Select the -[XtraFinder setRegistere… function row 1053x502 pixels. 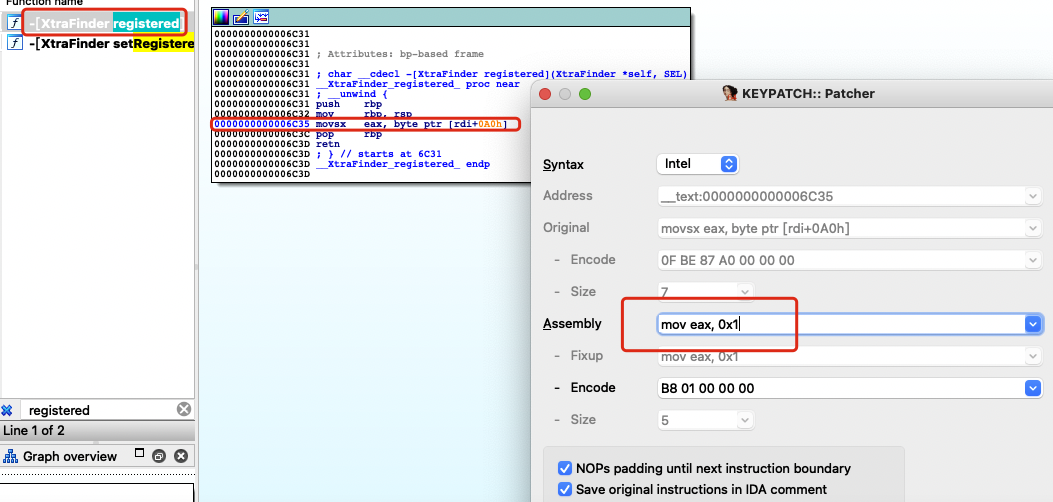[x=98, y=44]
